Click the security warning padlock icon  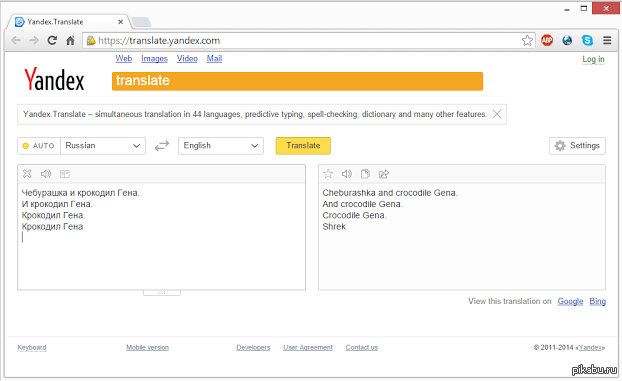(x=91, y=40)
